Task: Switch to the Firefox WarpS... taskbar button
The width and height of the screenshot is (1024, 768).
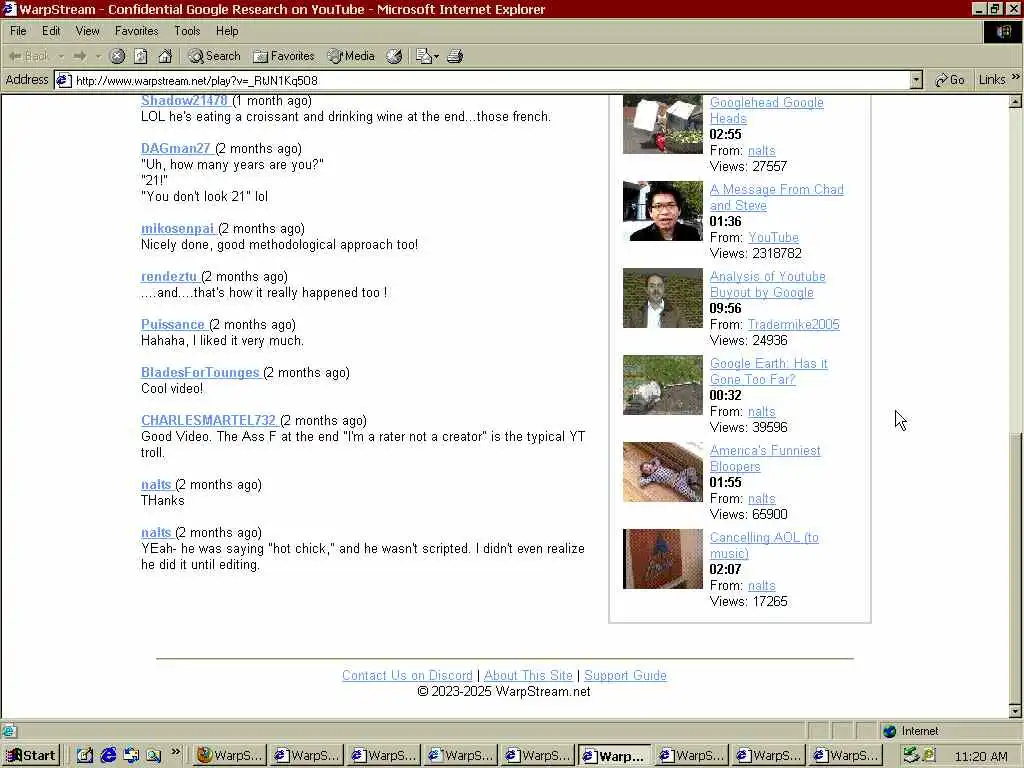Action: 229,756
